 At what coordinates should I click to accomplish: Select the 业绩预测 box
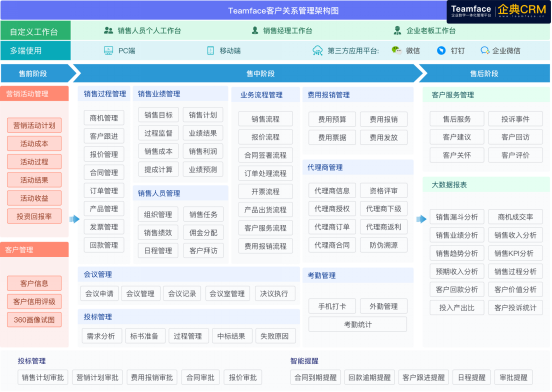(x=203, y=170)
